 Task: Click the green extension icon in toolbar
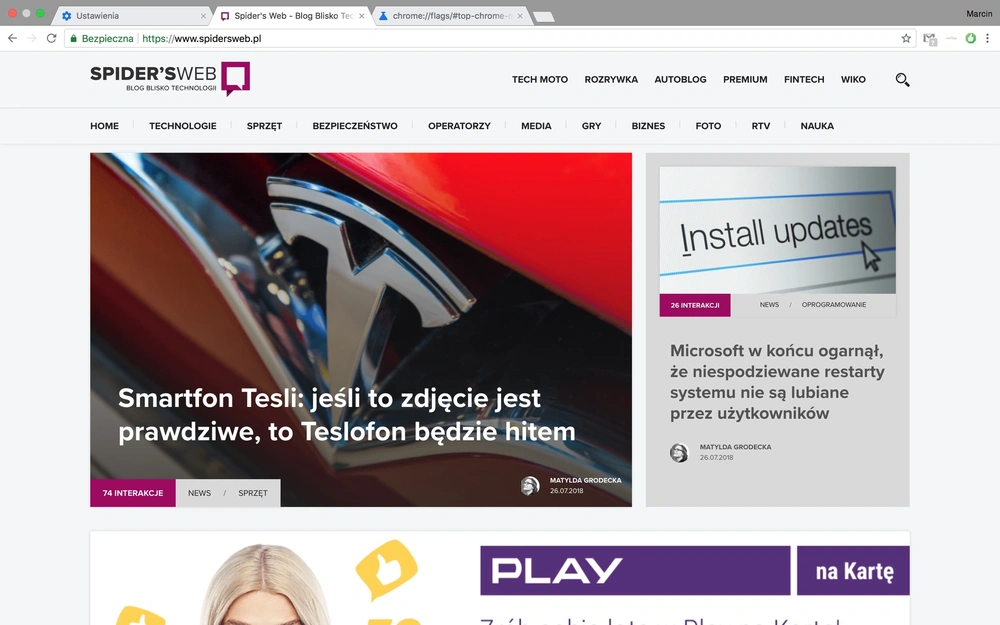click(970, 38)
